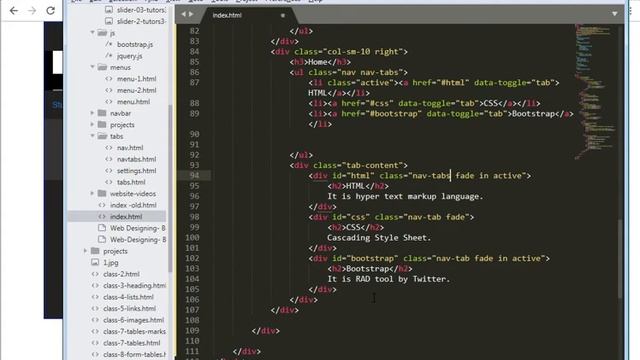Place cursor in "It is RAD tool by Twitter."
Image resolution: width=640 pixels, height=360 pixels.
(388, 279)
